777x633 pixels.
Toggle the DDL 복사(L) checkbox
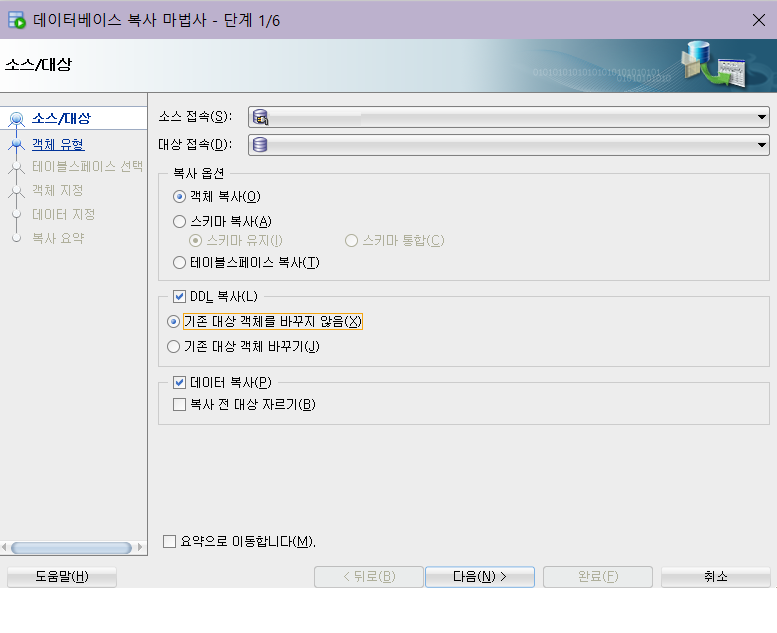click(x=179, y=296)
